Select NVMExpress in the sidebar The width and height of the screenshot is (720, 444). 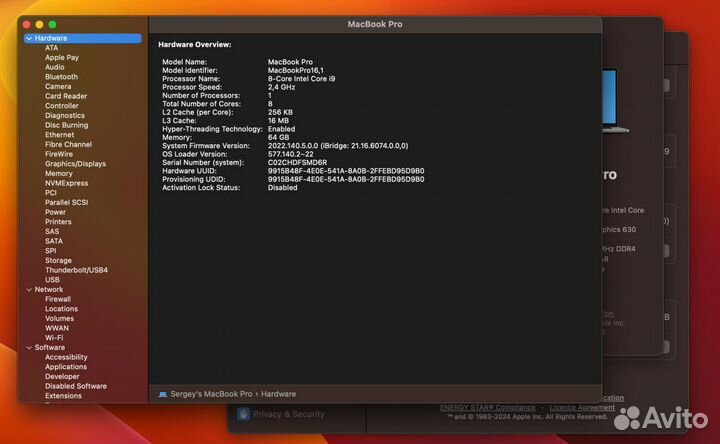click(x=67, y=183)
